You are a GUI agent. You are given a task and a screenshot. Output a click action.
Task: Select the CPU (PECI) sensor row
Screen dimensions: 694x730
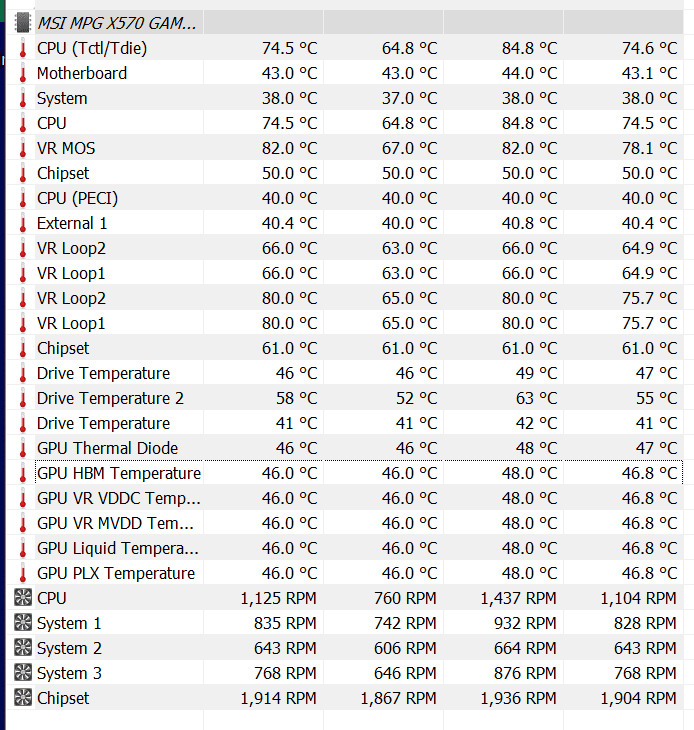[x=345, y=198]
